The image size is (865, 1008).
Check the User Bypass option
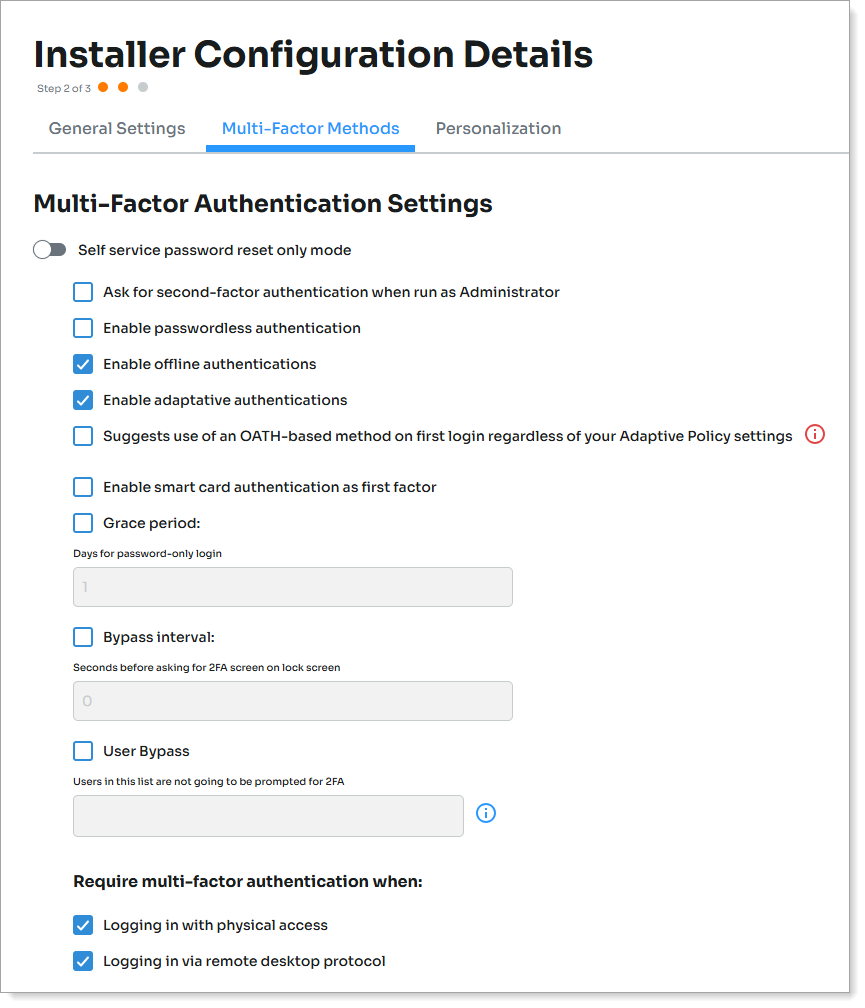click(83, 750)
